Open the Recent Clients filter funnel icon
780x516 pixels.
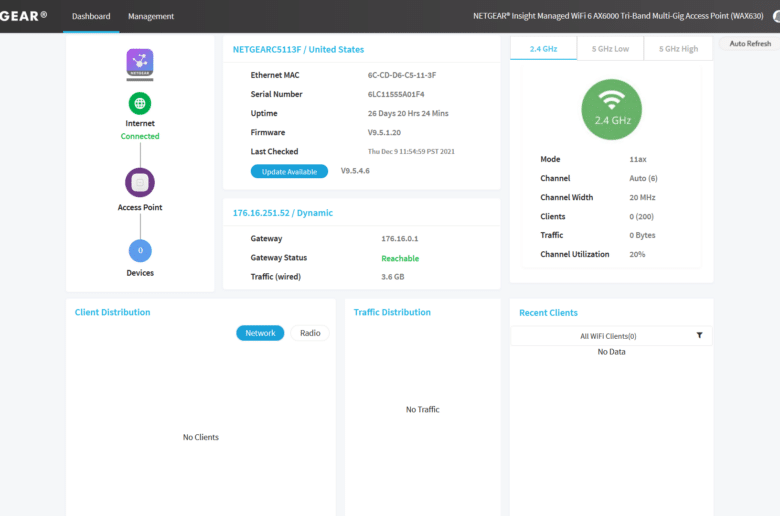tap(699, 335)
